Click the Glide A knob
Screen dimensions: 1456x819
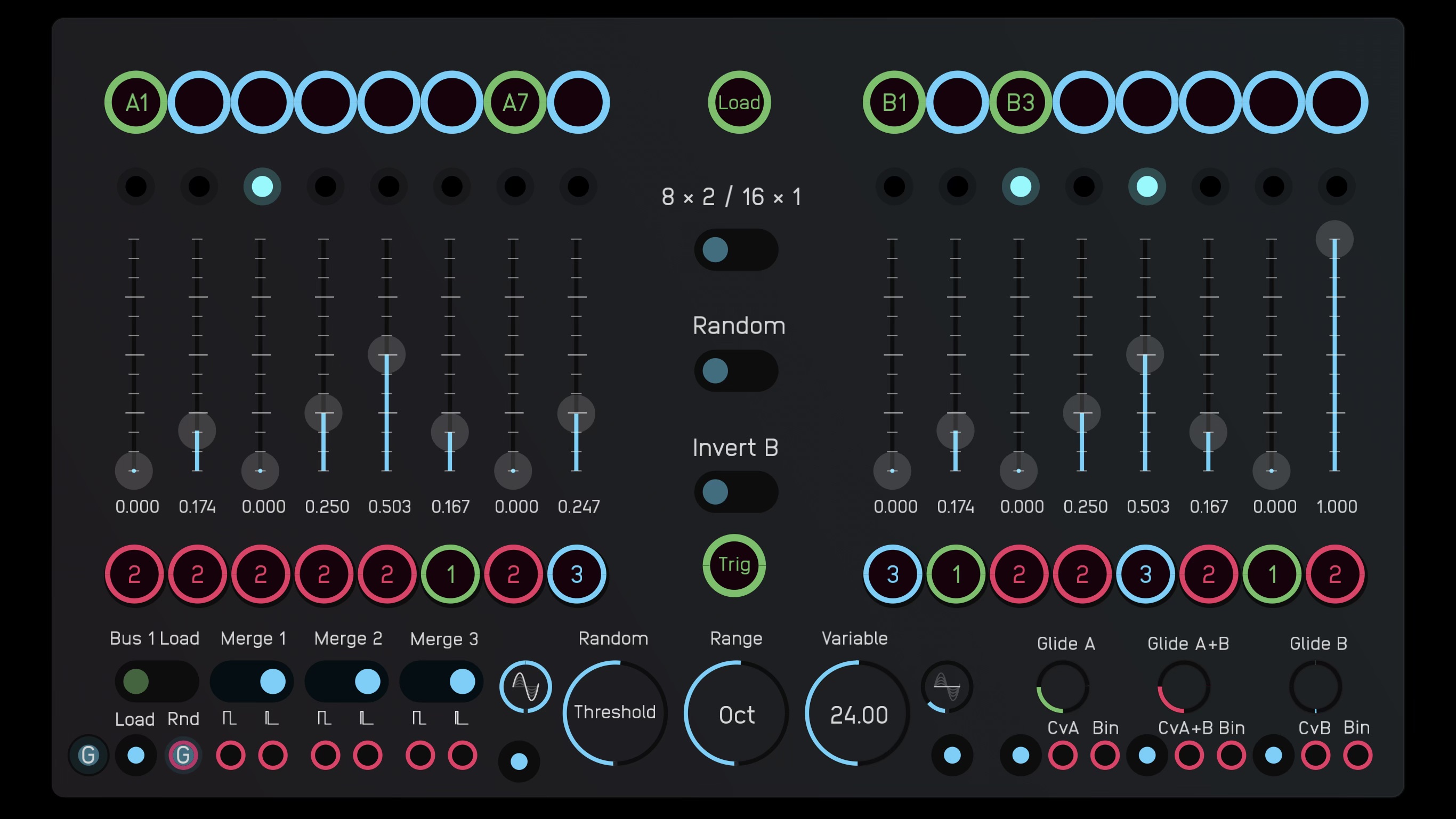[x=1063, y=687]
